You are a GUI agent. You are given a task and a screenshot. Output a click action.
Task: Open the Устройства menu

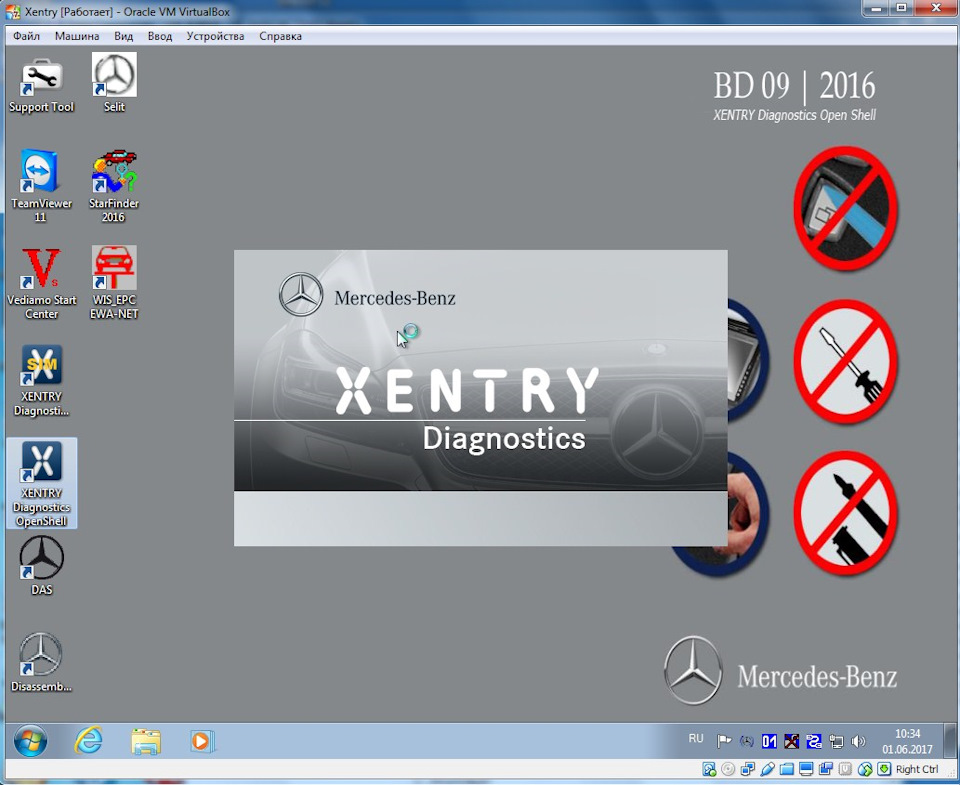click(x=216, y=36)
